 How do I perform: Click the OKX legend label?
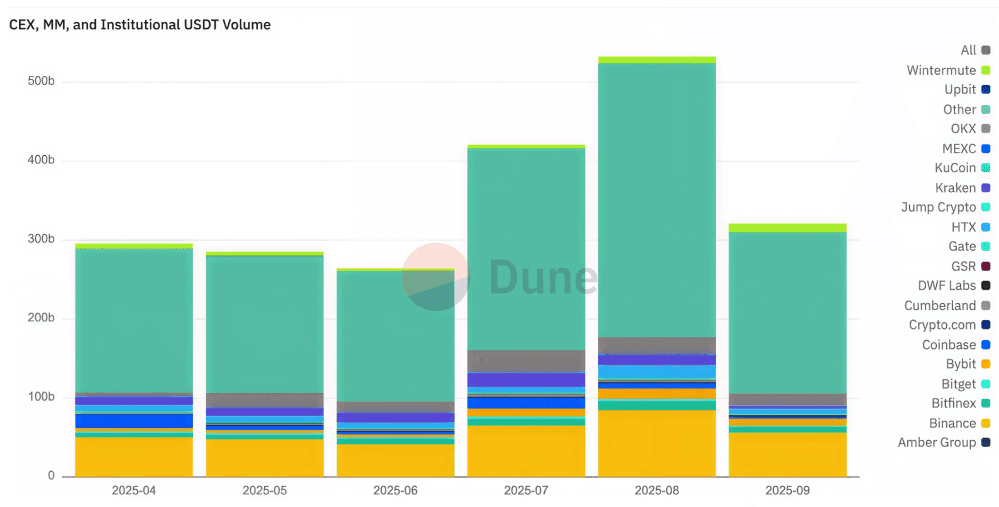963,129
